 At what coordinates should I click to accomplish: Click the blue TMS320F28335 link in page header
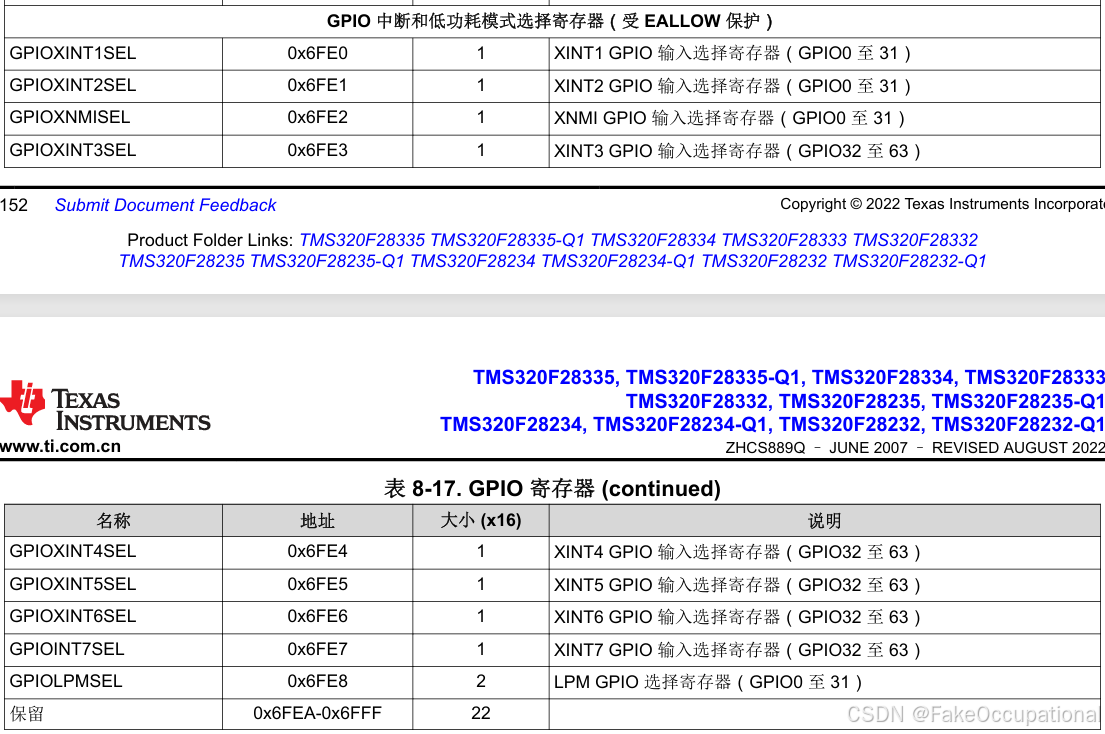pos(546,378)
